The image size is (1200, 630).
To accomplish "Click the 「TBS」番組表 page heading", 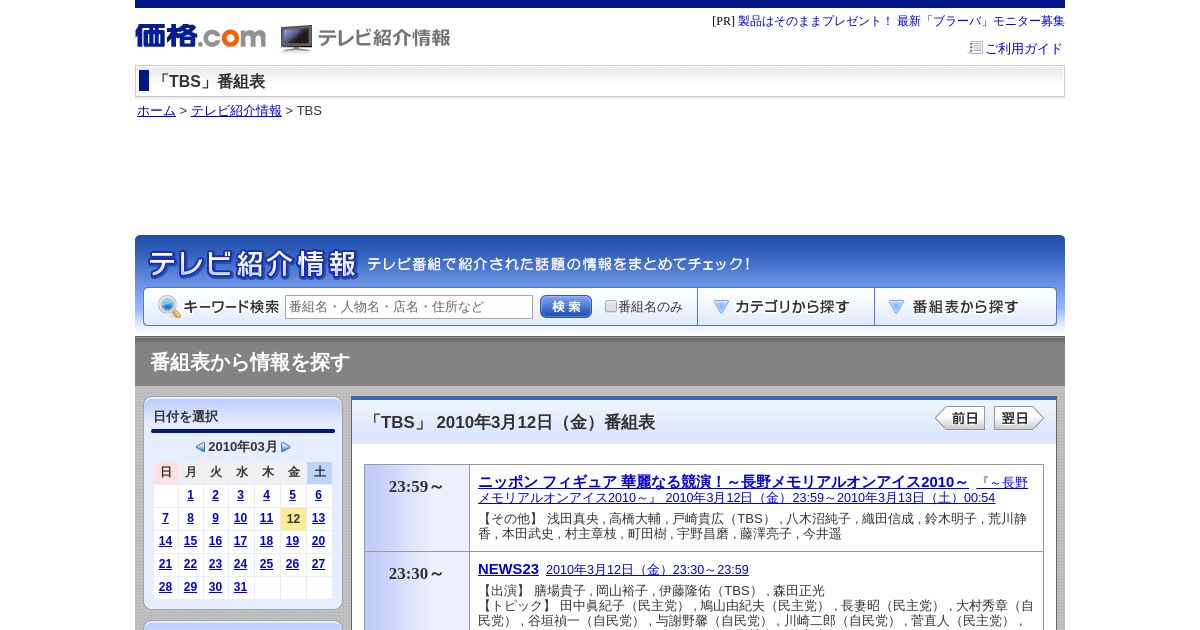I will 209,82.
